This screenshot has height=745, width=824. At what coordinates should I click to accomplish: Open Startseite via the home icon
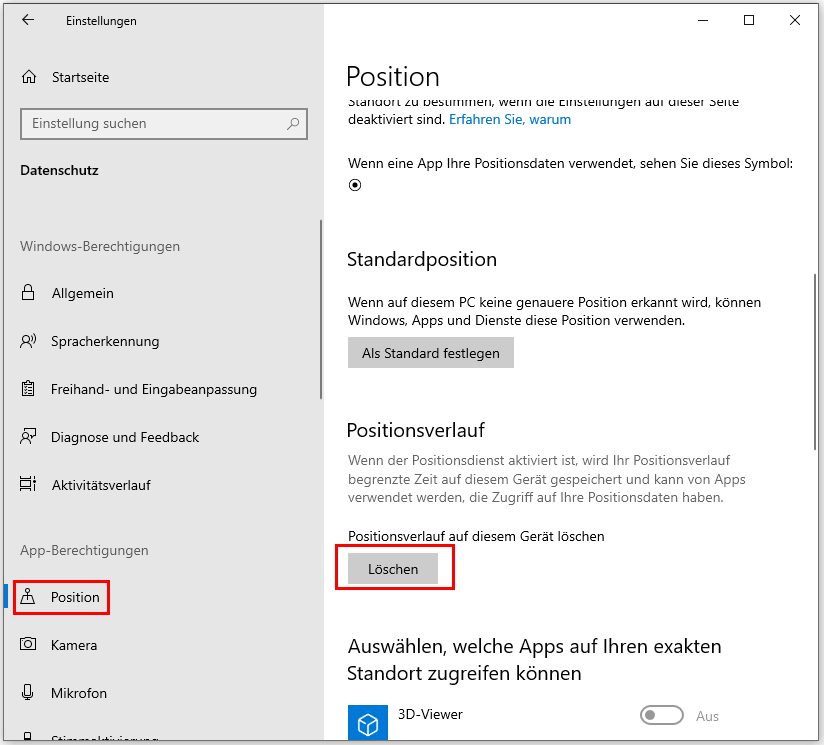pos(29,77)
